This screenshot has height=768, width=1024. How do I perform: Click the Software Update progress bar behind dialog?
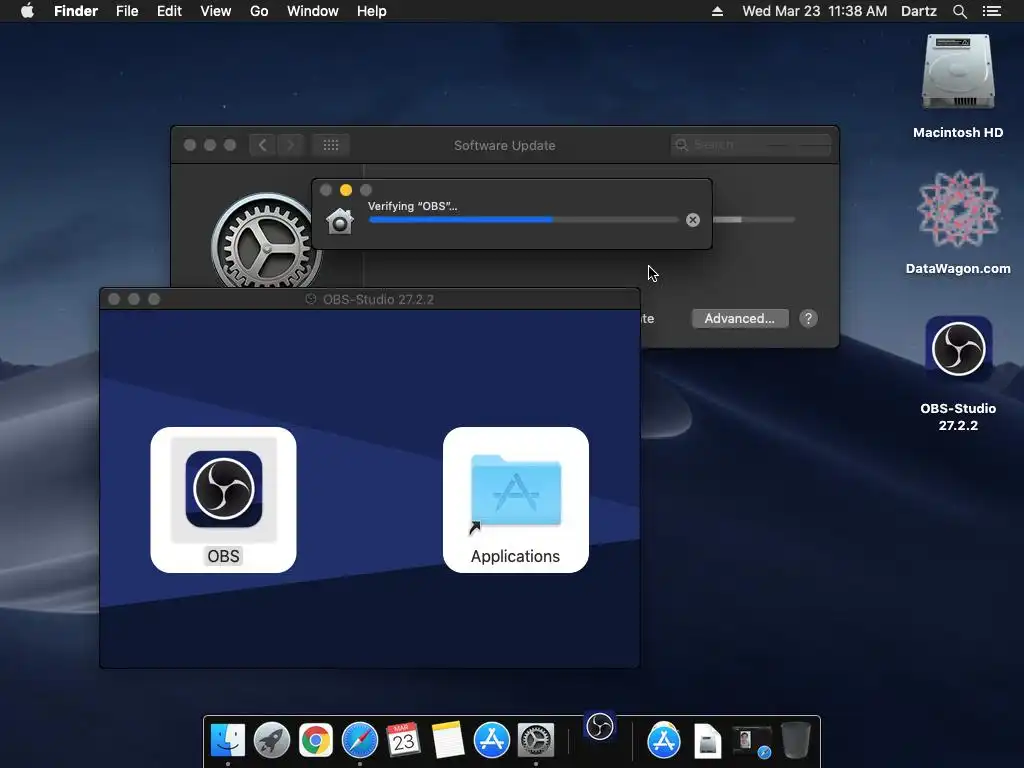coord(754,220)
